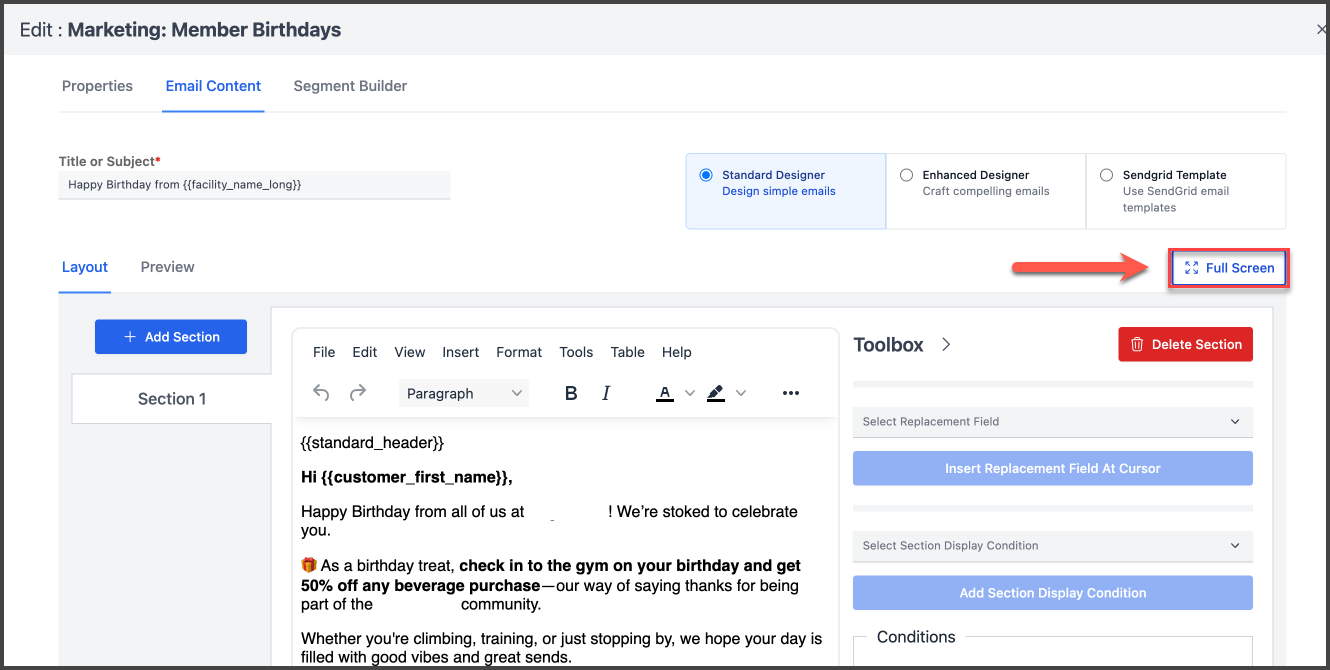Choose the Enhanced Designer radio option
The width and height of the screenshot is (1330, 670).
click(x=907, y=175)
